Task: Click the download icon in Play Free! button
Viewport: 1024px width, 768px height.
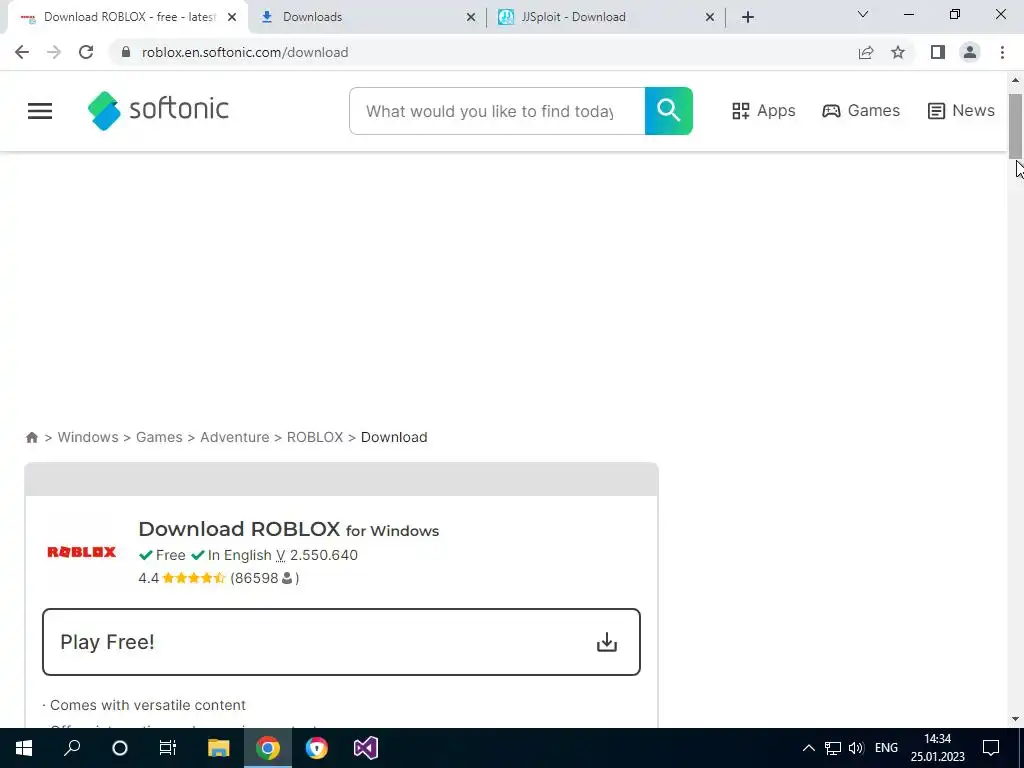Action: coord(607,642)
